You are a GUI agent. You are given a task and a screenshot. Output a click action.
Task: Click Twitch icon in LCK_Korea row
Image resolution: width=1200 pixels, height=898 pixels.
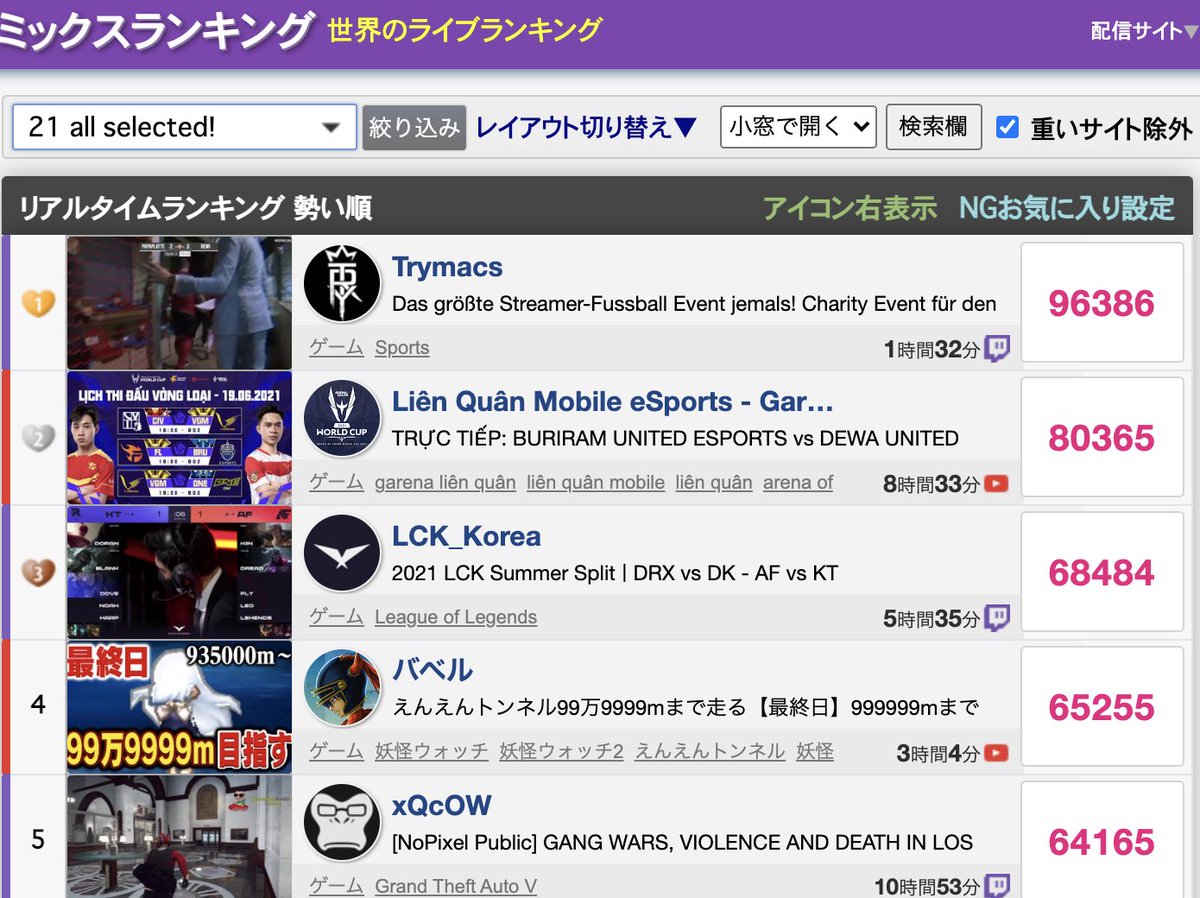997,618
